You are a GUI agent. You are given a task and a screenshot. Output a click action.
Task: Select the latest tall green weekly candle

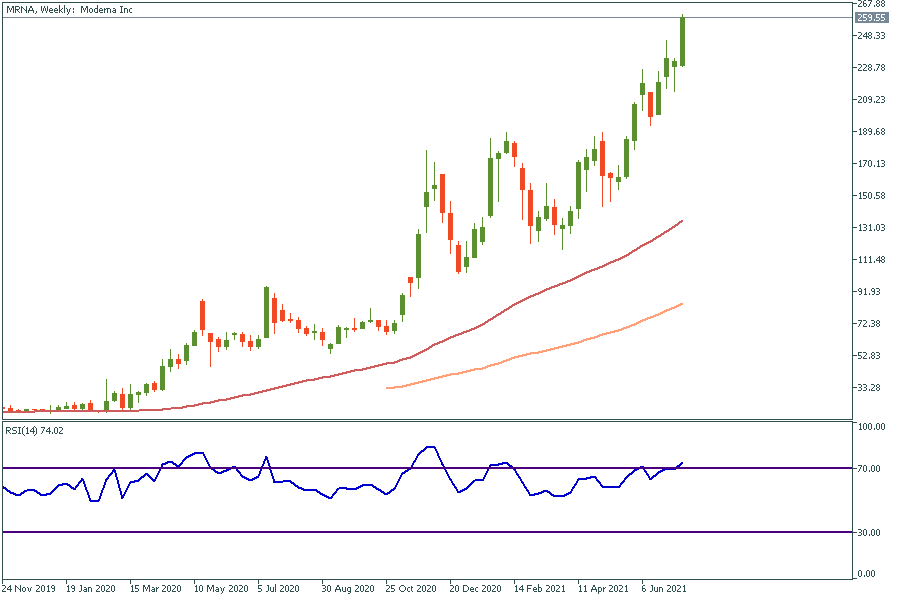682,42
